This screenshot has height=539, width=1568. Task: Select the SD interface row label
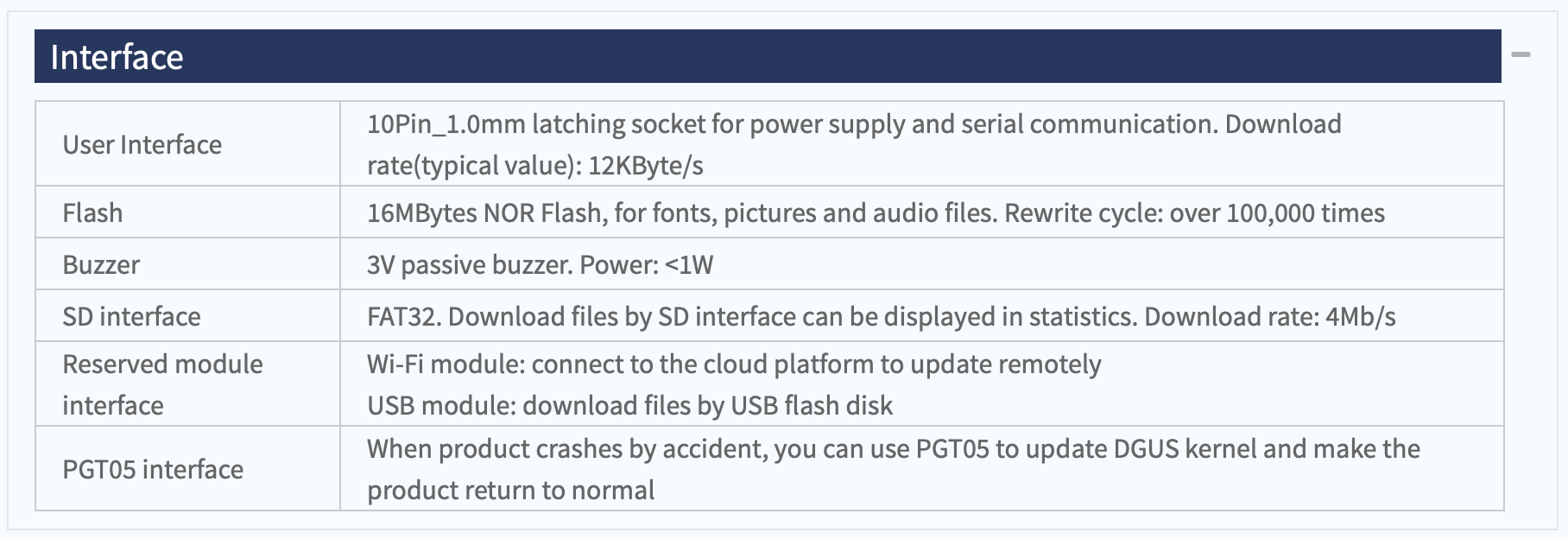tap(131, 316)
